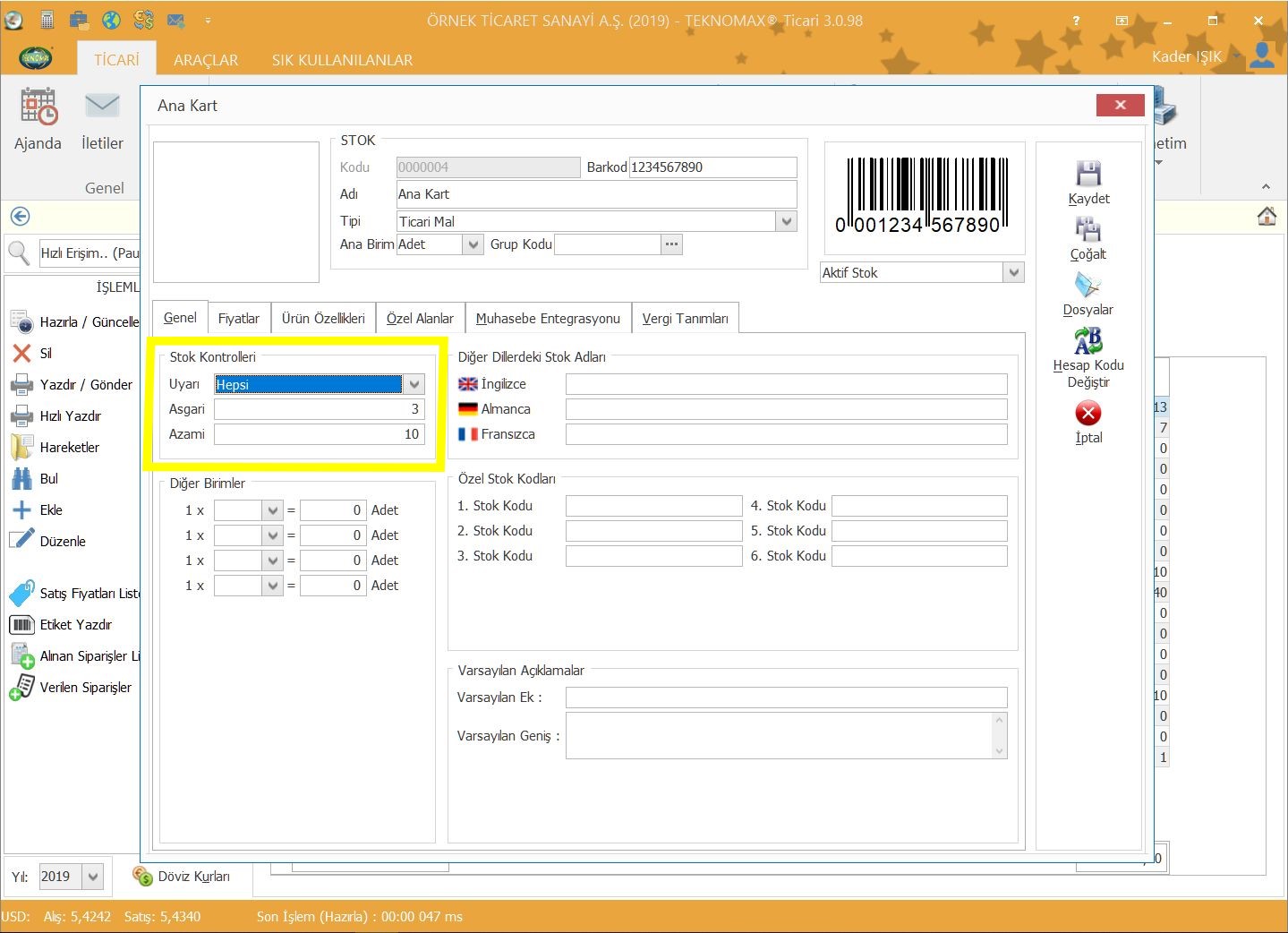The height and width of the screenshot is (933, 1288).
Task: Expand the Aktif Stok status dropdown
Action: tap(1013, 272)
